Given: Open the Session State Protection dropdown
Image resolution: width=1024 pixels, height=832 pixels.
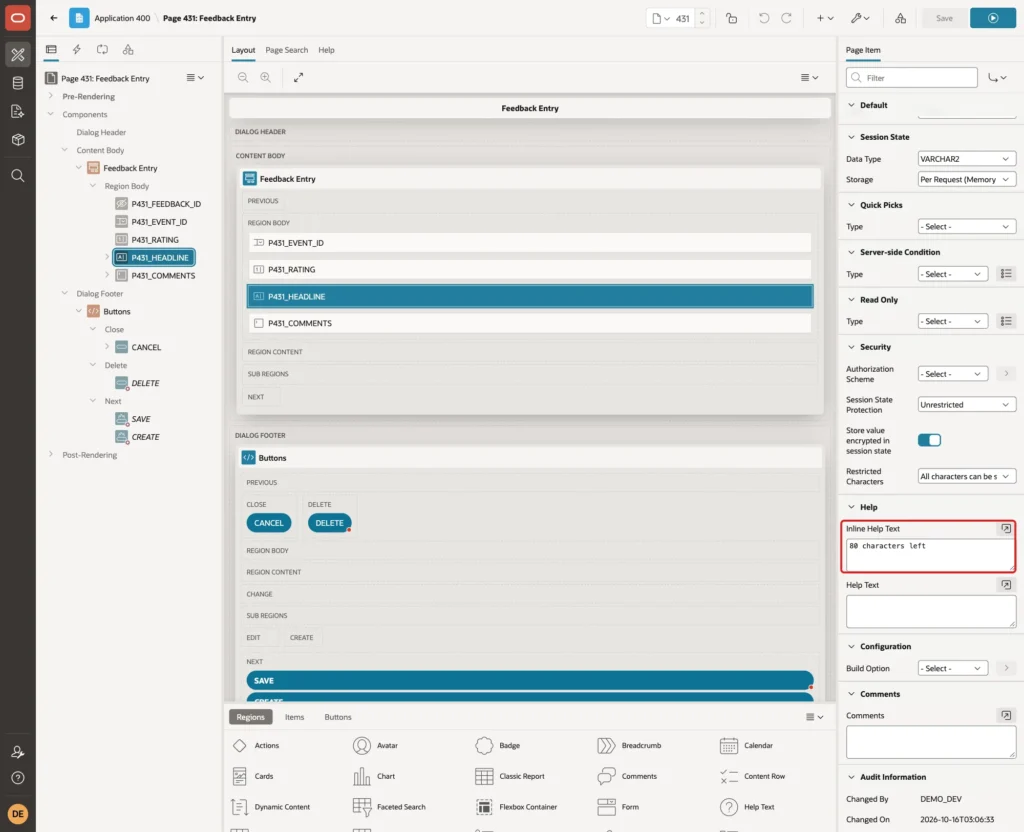Looking at the screenshot, I should tap(967, 405).
